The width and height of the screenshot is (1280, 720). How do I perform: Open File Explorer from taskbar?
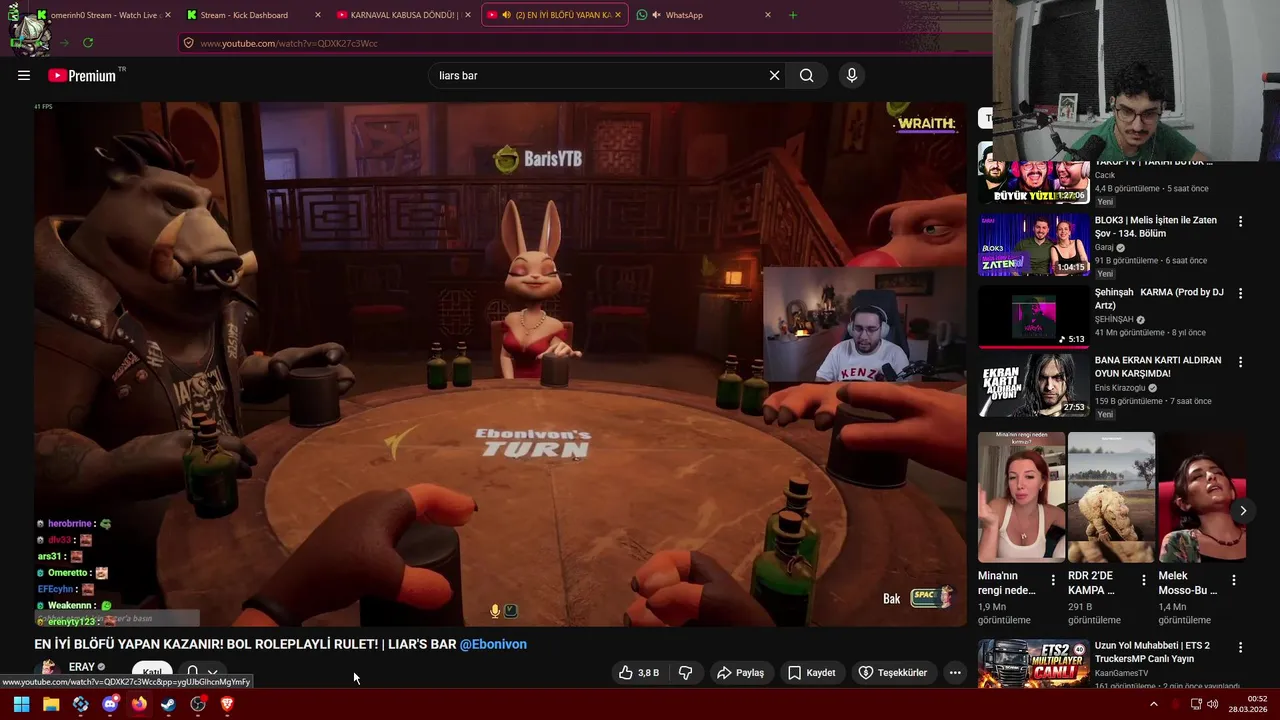(x=51, y=704)
